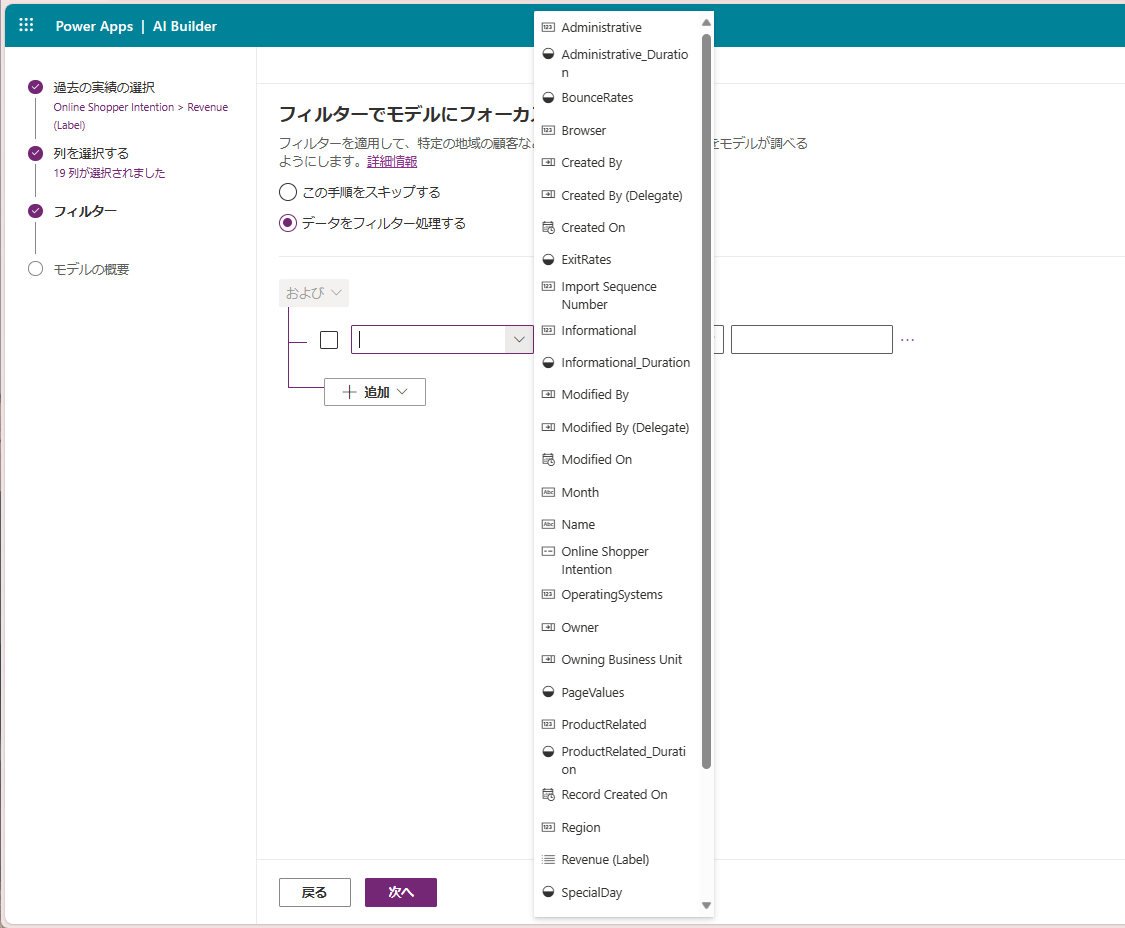Expand the および operator dropdown

(314, 293)
